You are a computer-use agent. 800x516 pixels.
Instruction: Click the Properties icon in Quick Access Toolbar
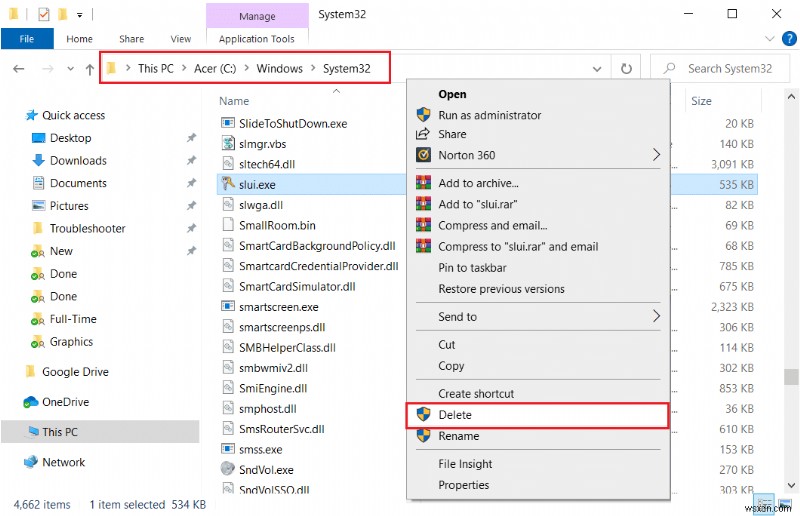(42, 14)
